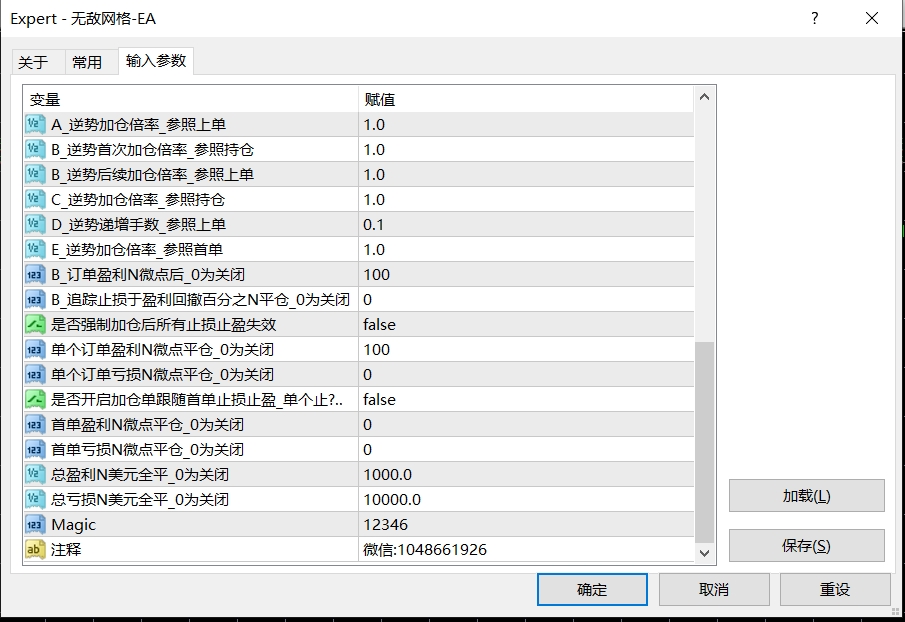
Task: Reset parameters with the 重设 button
Action: pyautogui.click(x=837, y=589)
